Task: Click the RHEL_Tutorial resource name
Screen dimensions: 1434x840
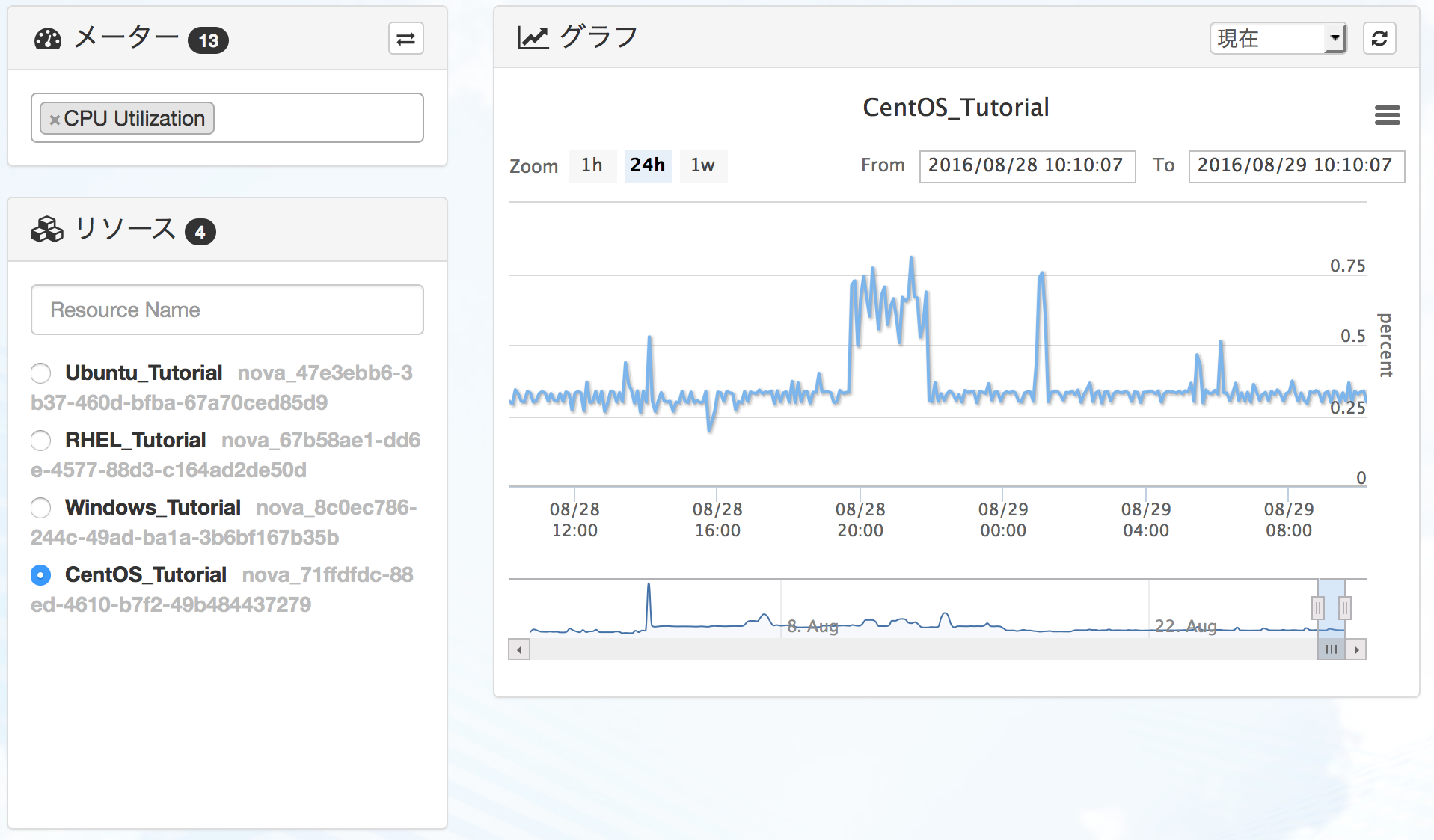Action: pos(135,440)
